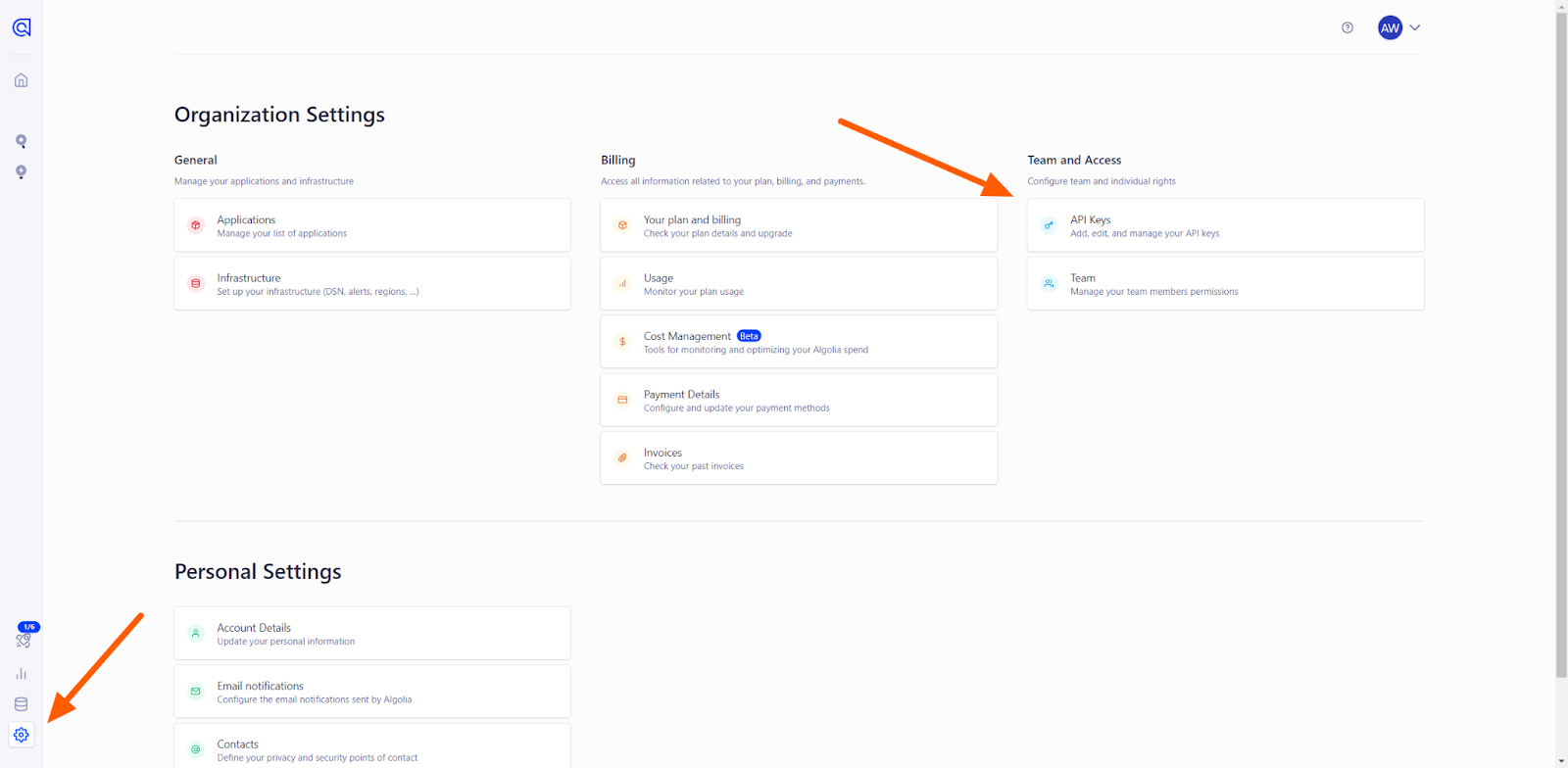
Task: Click the chart icon on the Usage card
Action: 622,283
